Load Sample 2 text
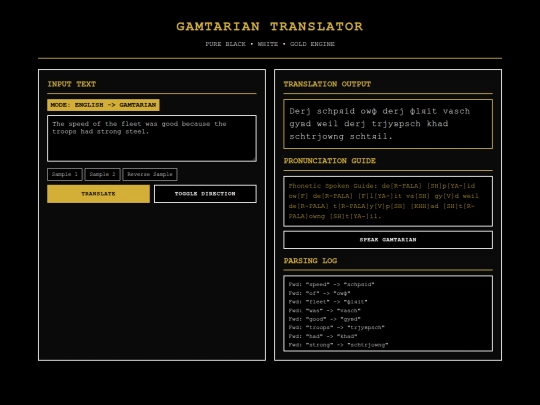 click(103, 174)
